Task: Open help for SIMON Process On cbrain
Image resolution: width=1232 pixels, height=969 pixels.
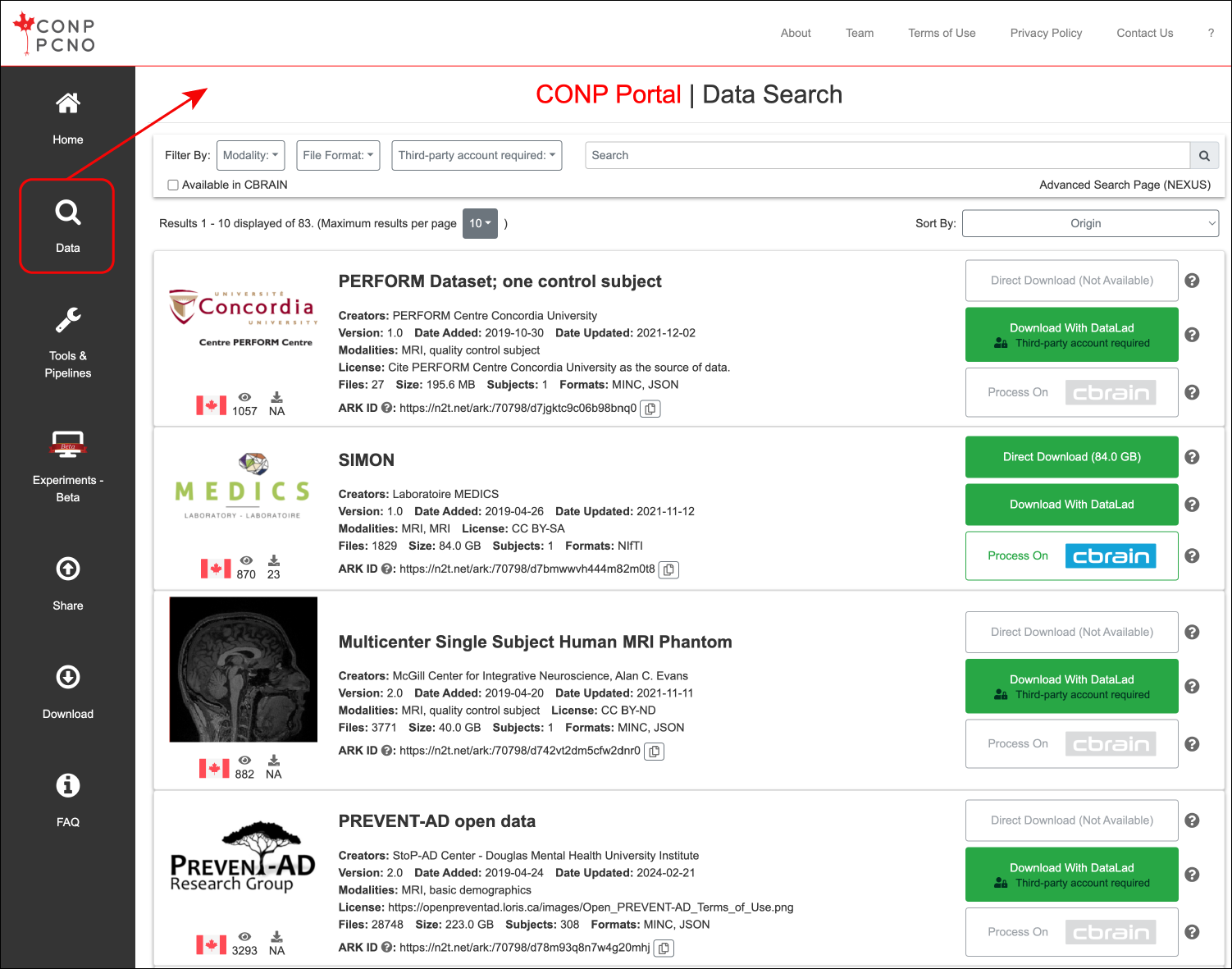Action: tap(1193, 556)
